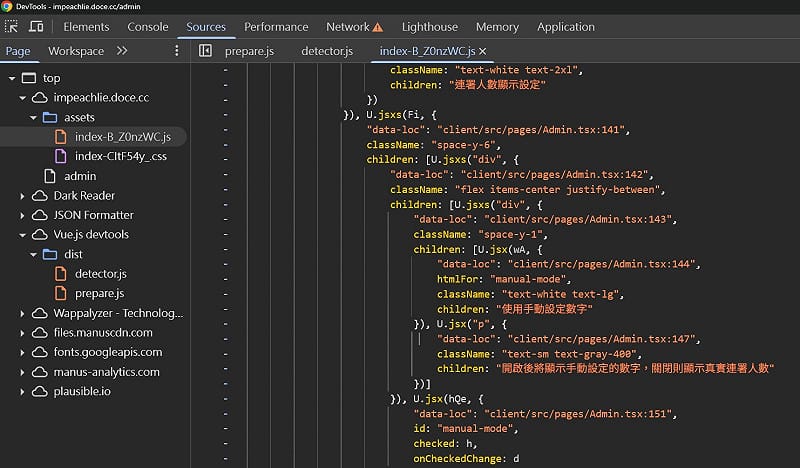Open the admin document file
This screenshot has width=800, height=468.
(80, 176)
